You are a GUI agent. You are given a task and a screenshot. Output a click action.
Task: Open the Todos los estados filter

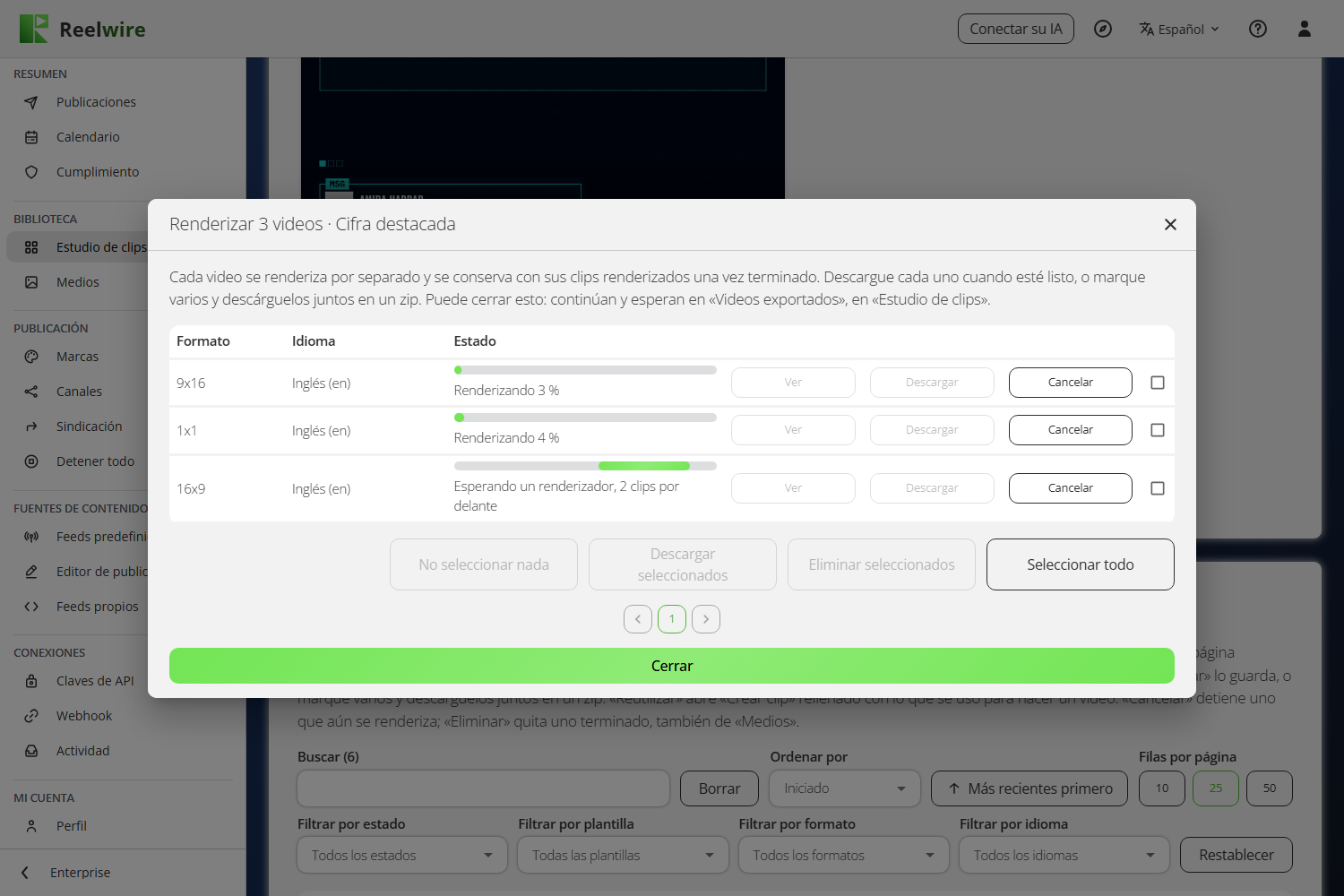click(x=402, y=856)
